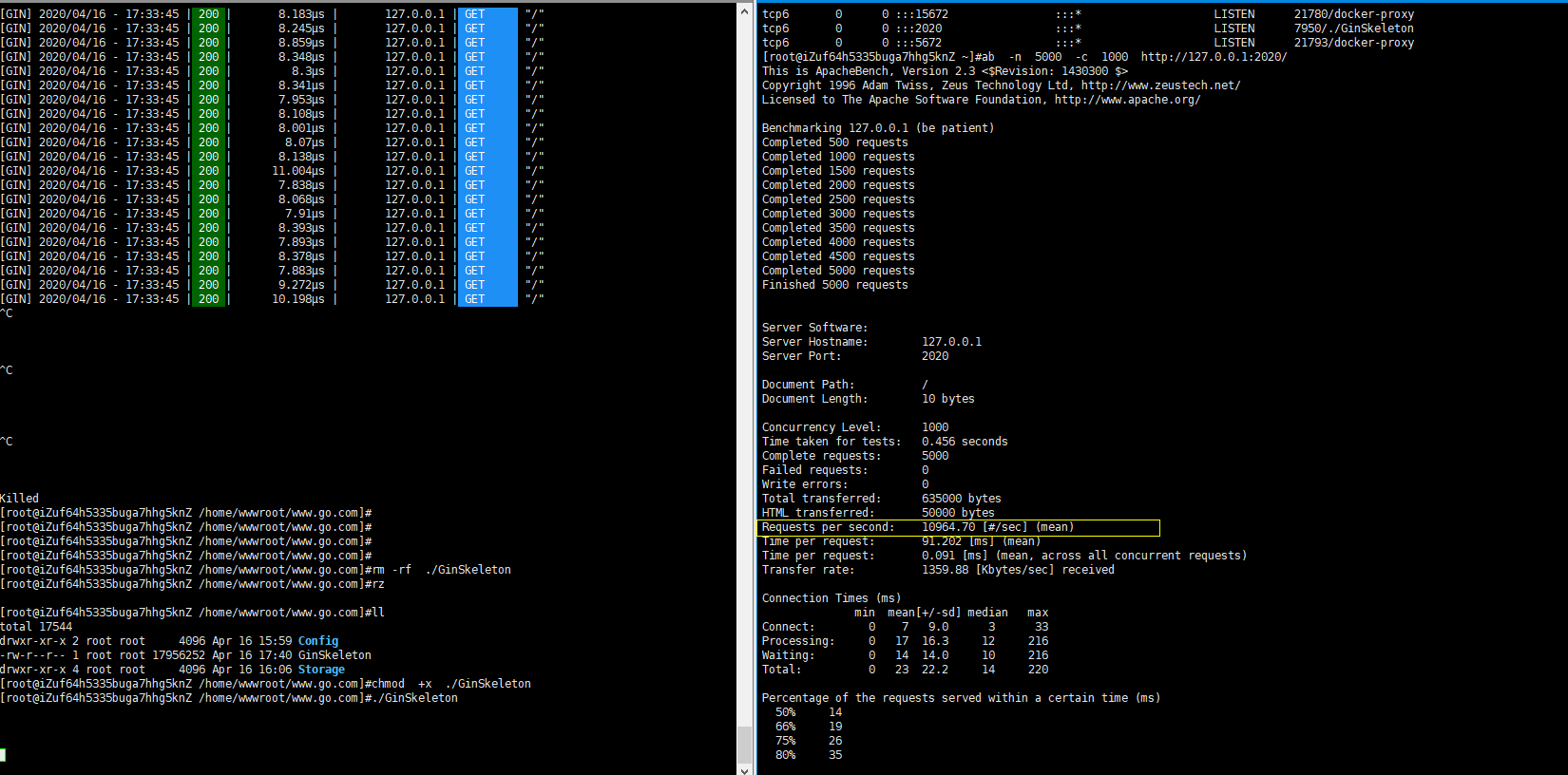Click 'Completed 4500 requests' line
The image size is (1568, 775).
pos(838,256)
